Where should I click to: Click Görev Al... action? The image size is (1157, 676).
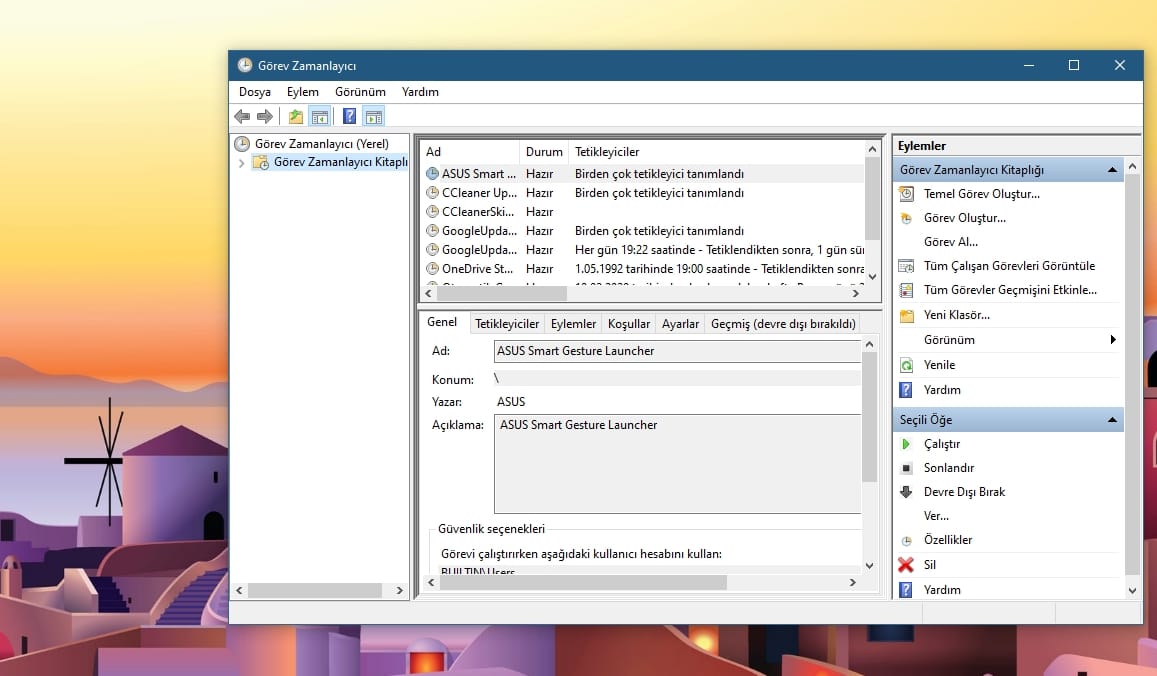pos(950,242)
